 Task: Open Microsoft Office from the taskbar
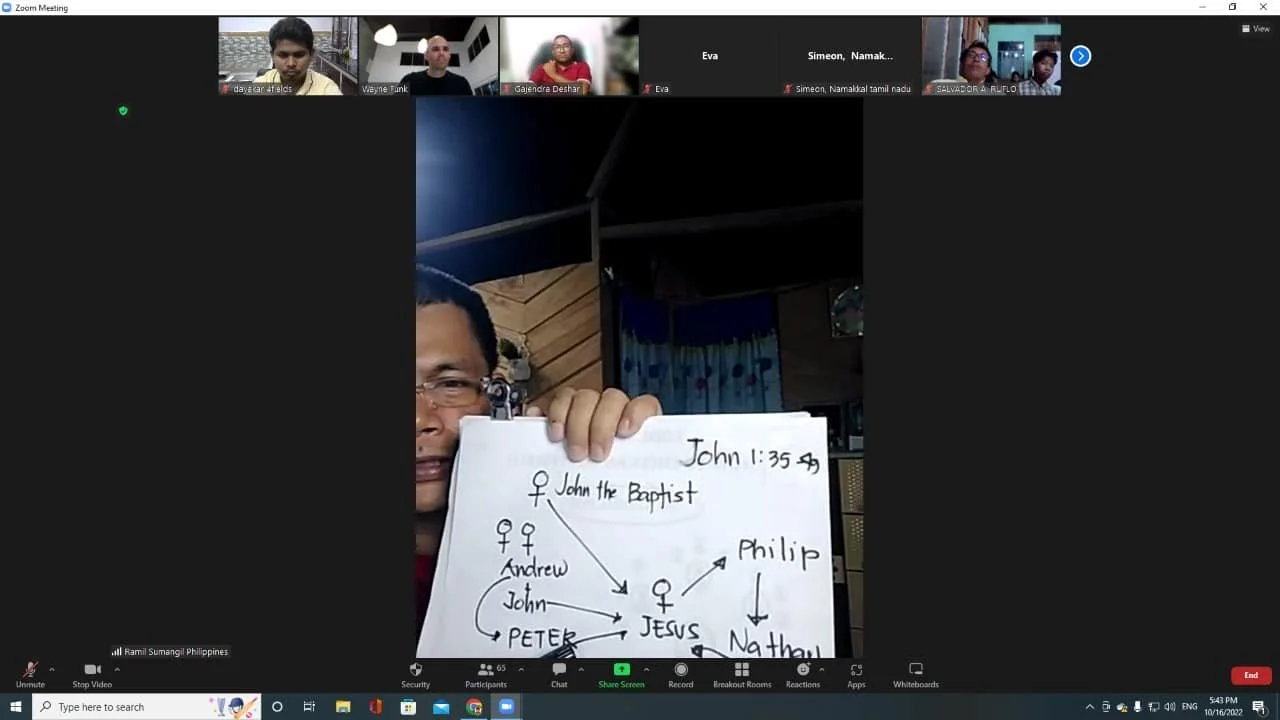[x=375, y=707]
